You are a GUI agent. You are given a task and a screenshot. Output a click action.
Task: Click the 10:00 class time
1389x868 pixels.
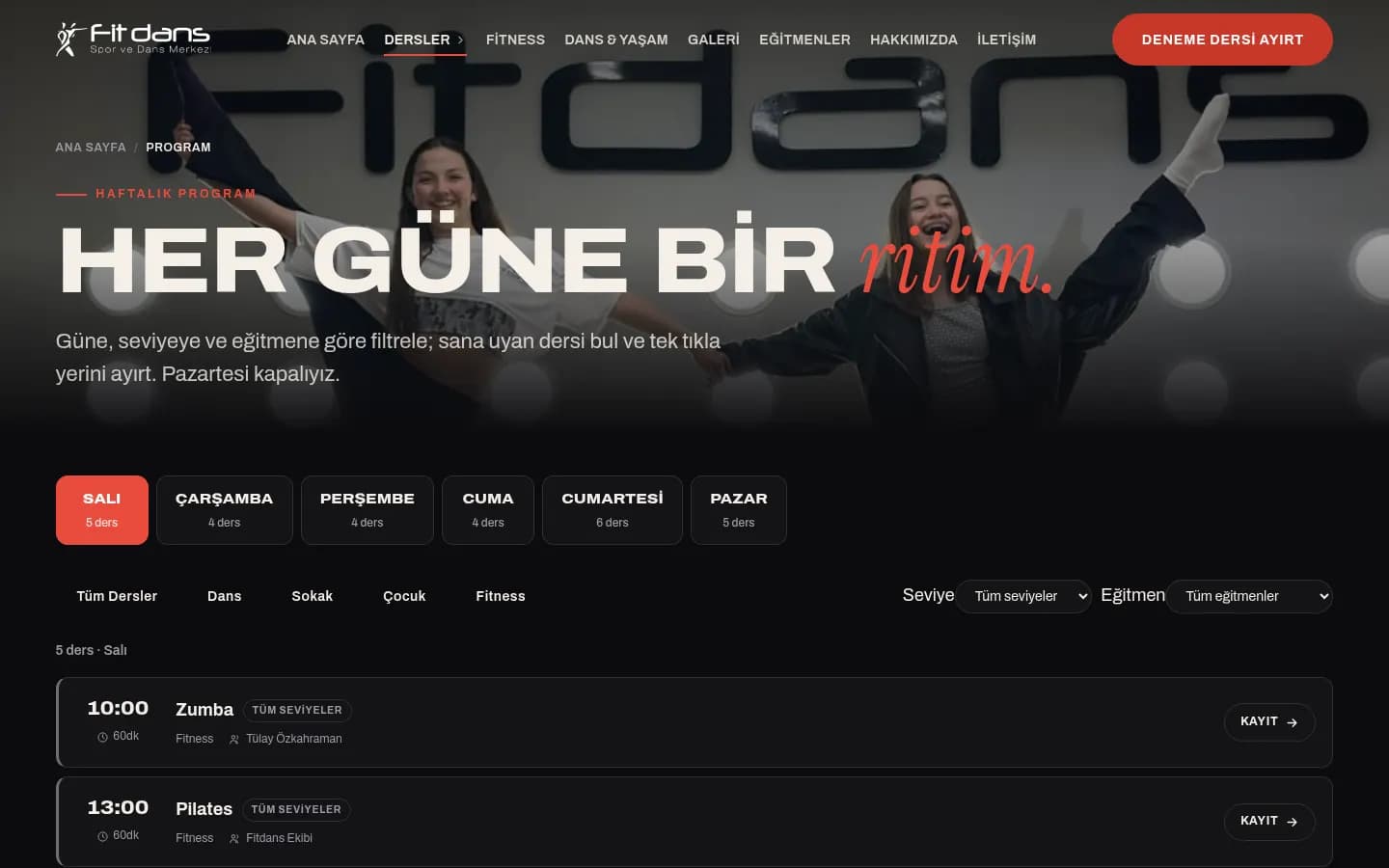tap(118, 709)
